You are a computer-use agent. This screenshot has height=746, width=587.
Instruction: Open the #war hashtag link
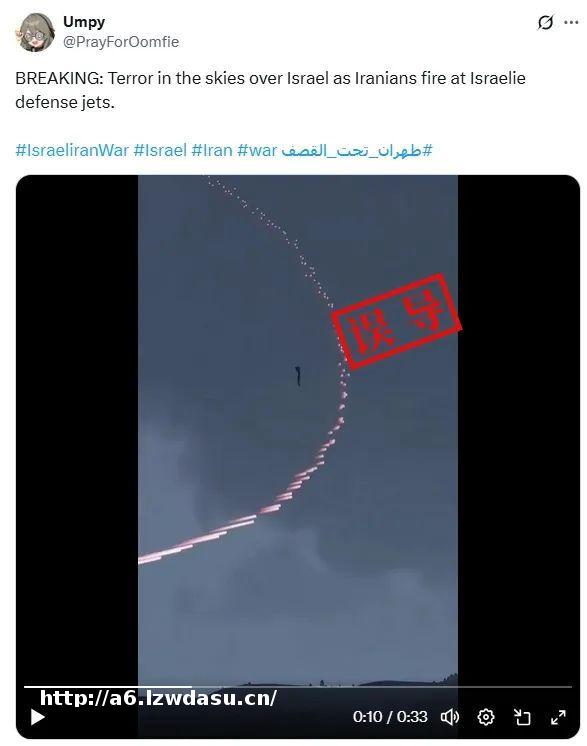257,150
